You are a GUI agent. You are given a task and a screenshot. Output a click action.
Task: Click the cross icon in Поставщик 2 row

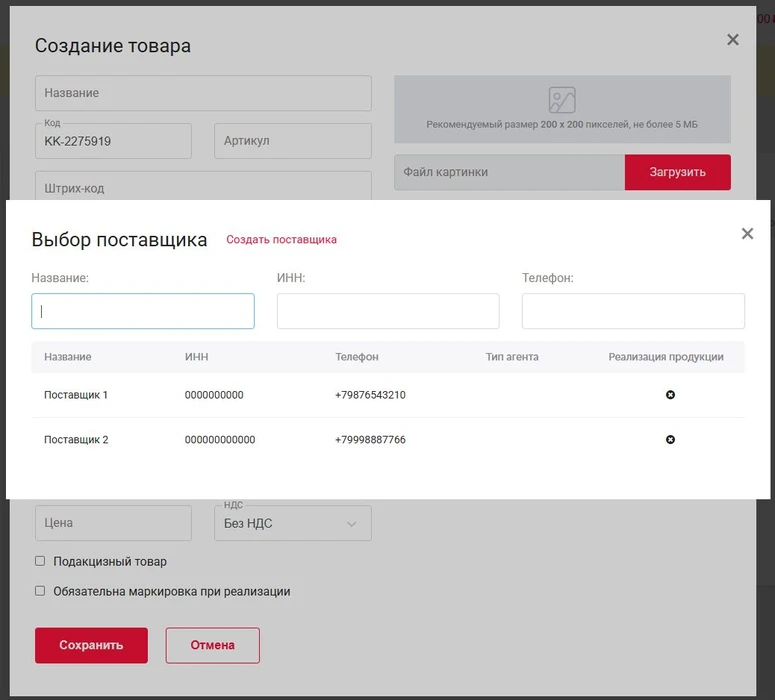point(670,440)
